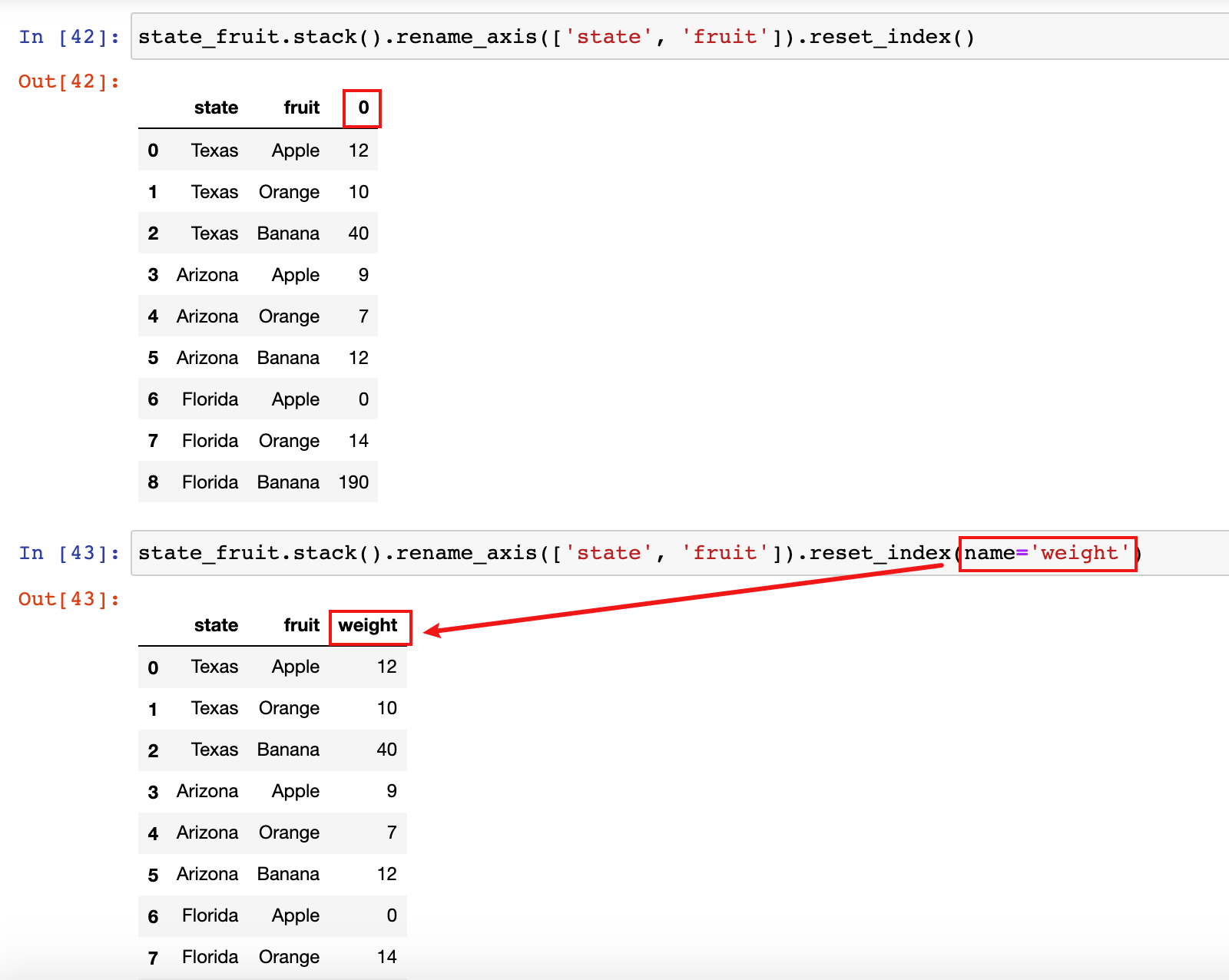Click the 'weight' column header in Out[43]

coord(368,625)
